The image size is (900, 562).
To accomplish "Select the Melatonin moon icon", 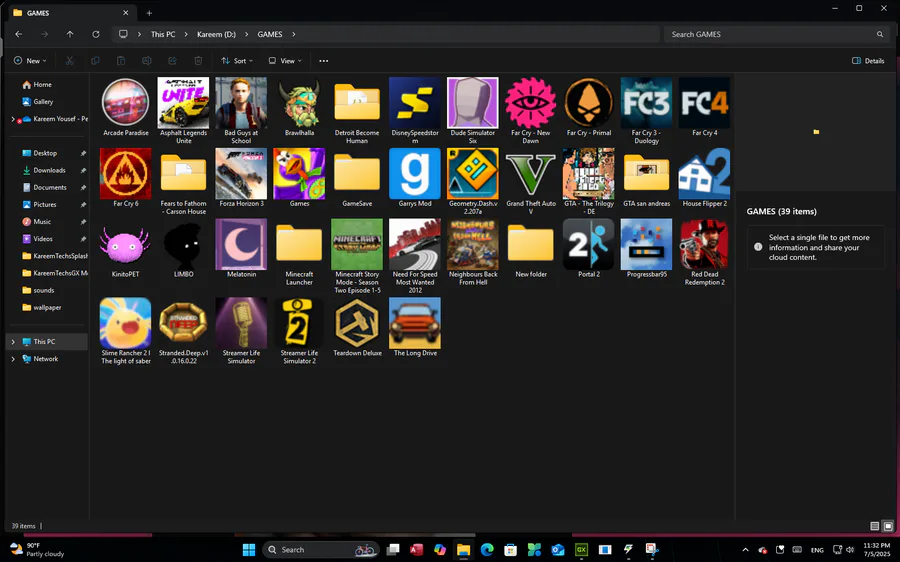I will [241, 245].
